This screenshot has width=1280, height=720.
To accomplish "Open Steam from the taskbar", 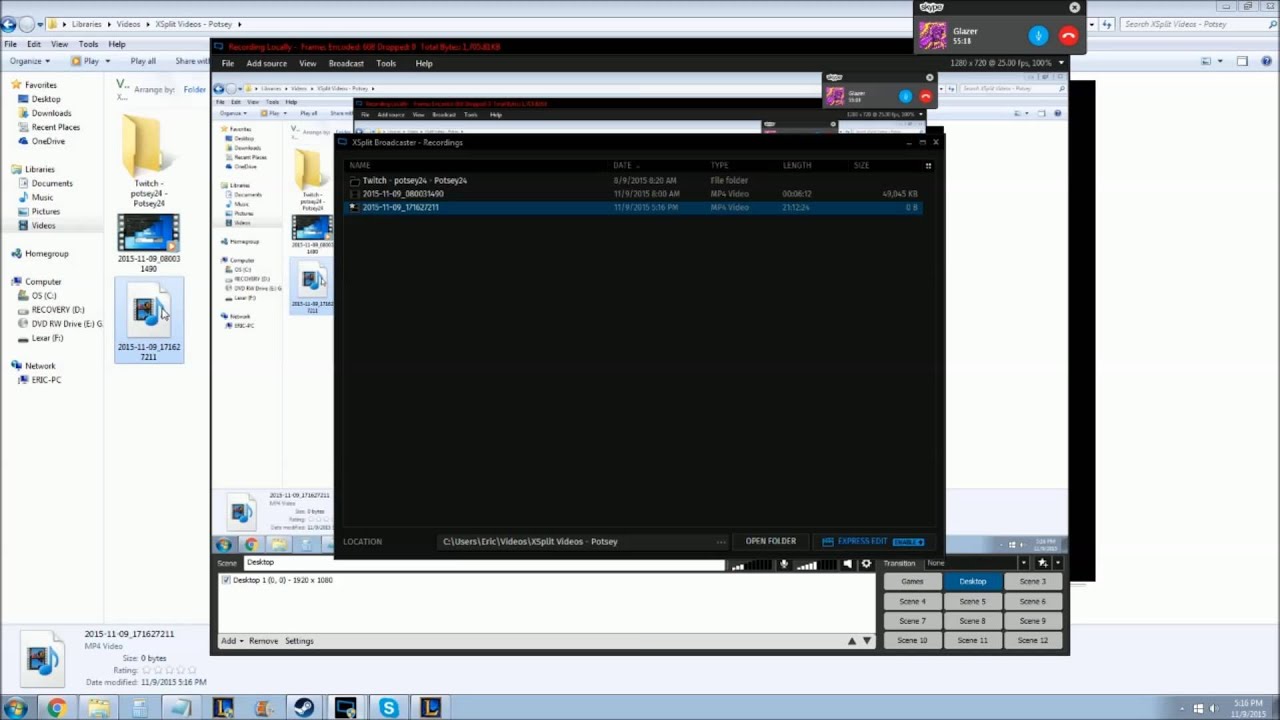I will [x=304, y=708].
